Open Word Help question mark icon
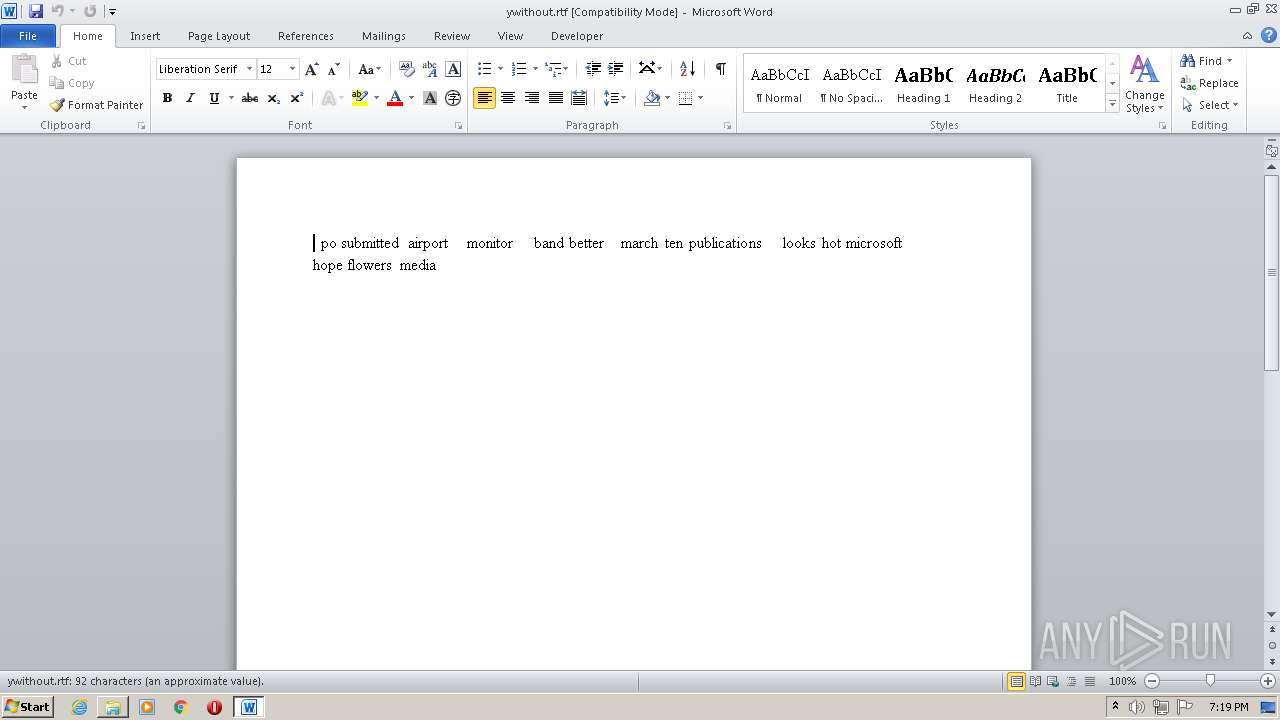The image size is (1280, 720). 1269,35
